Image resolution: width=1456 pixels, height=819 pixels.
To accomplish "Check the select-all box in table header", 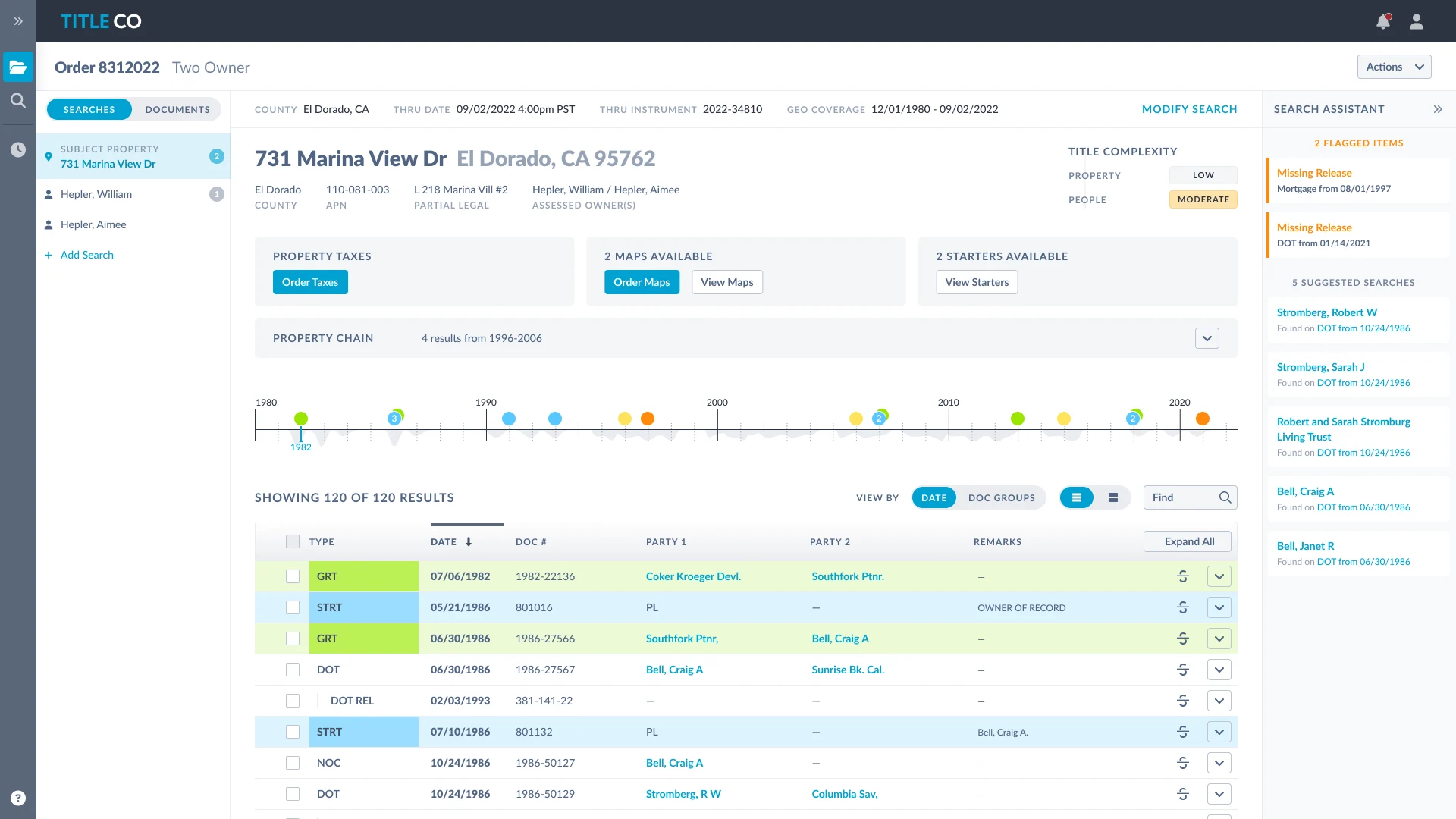I will point(293,541).
